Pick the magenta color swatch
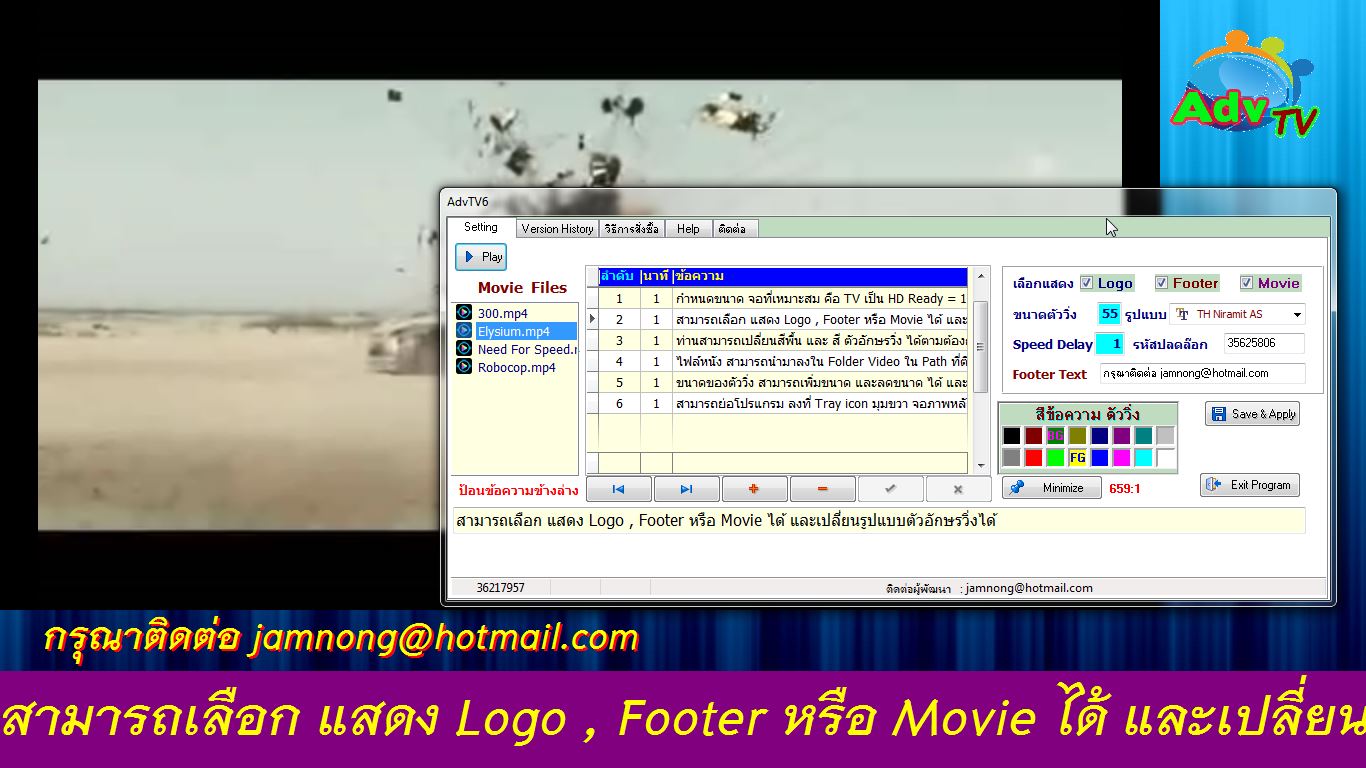The image size is (1366, 768). (x=1122, y=458)
